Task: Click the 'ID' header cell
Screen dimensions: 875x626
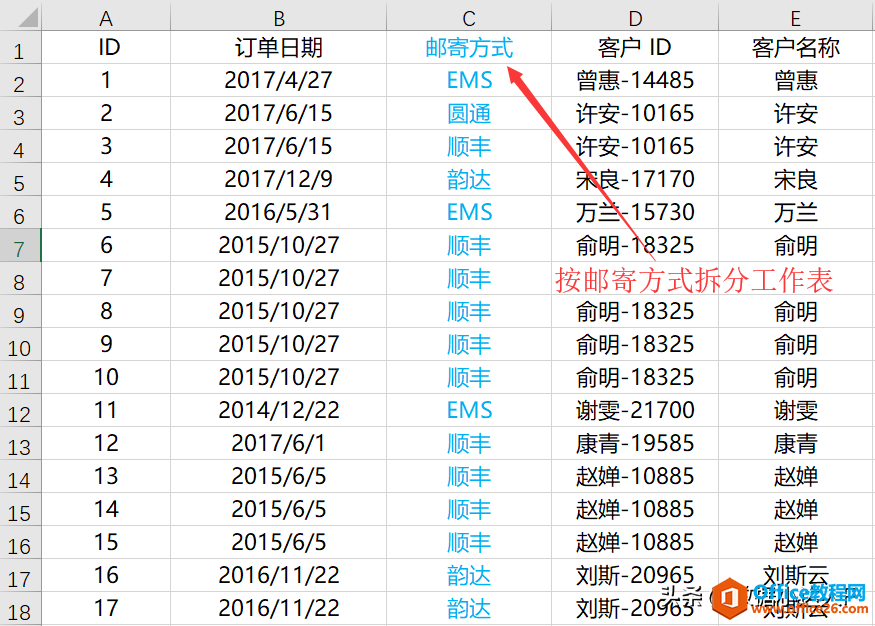Action: click(106, 47)
